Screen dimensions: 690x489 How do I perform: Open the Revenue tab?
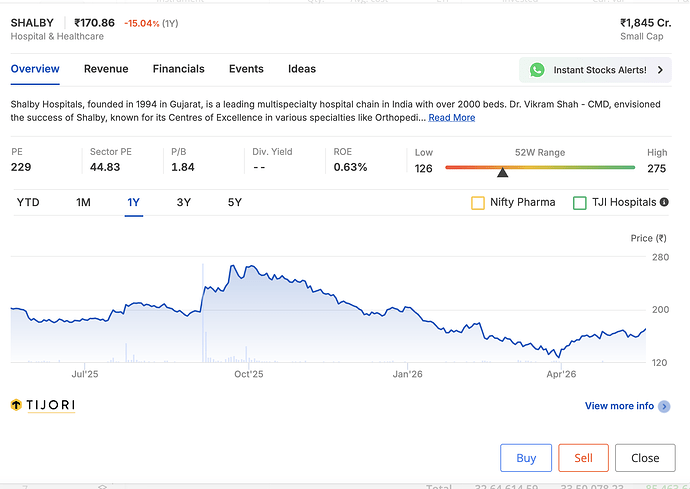point(106,69)
